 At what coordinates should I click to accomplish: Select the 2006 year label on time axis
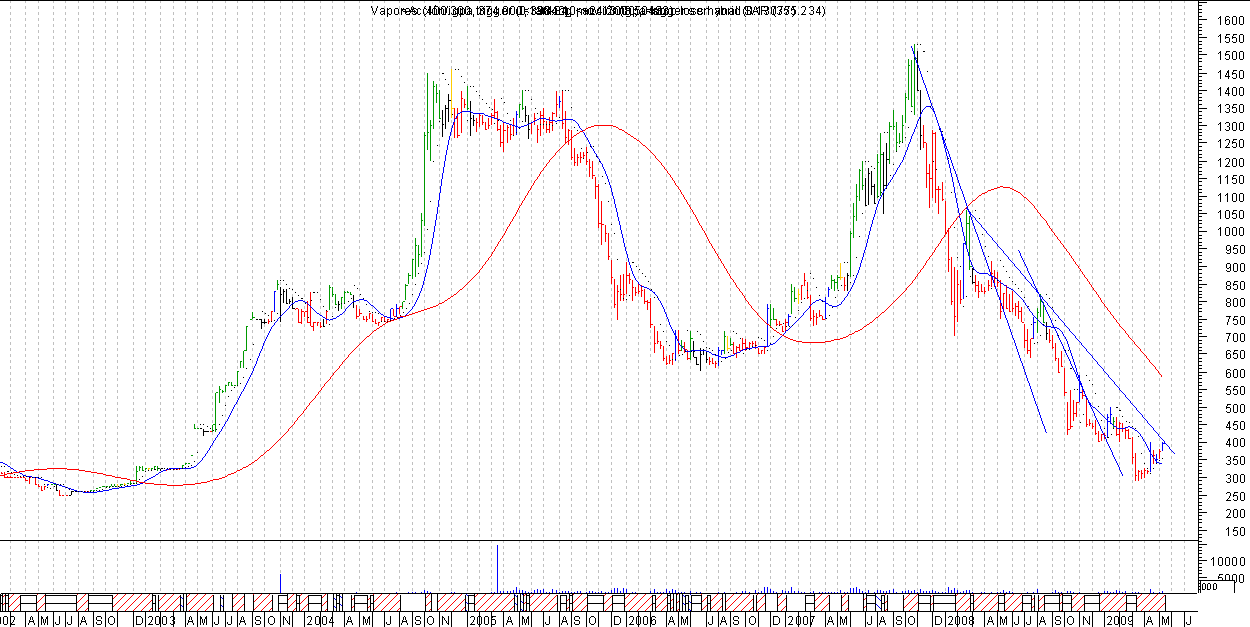point(640,620)
